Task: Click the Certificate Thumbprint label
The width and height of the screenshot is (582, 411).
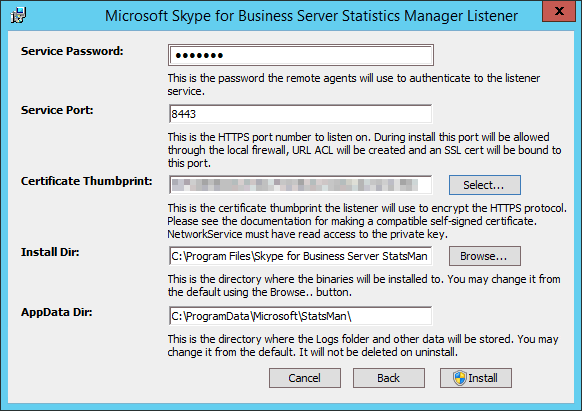Action: point(86,181)
